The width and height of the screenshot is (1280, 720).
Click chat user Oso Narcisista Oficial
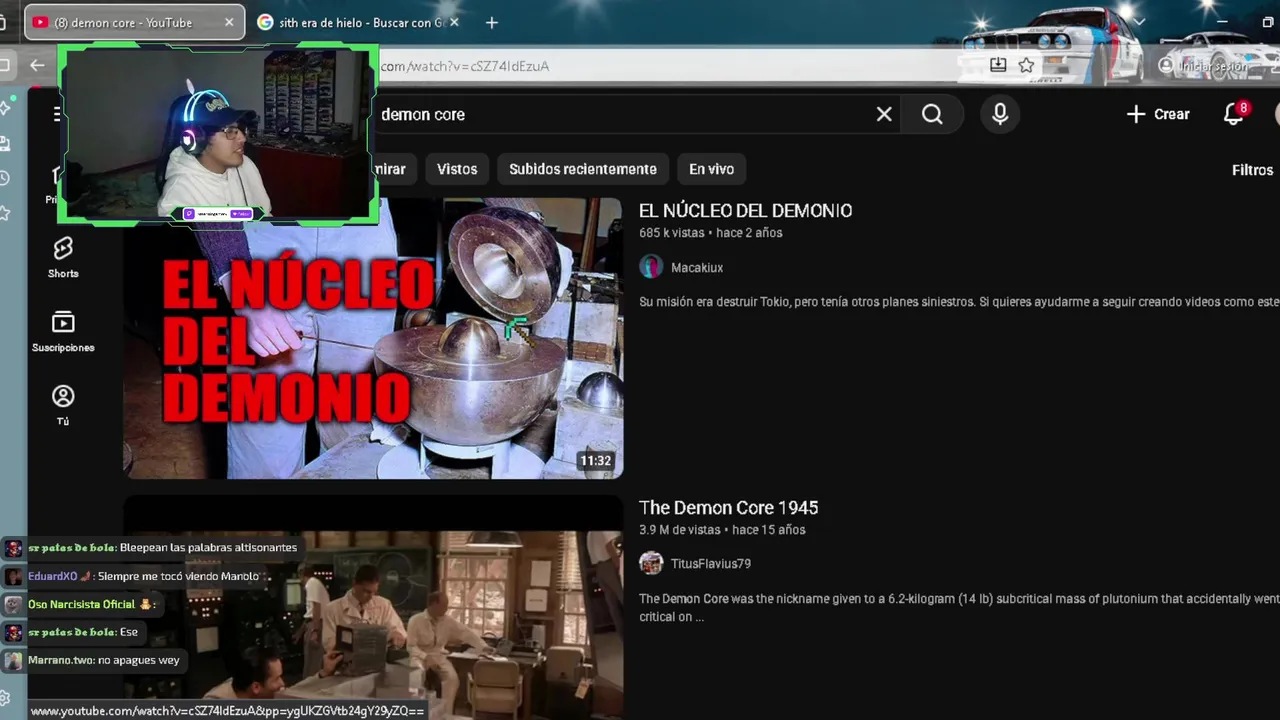(x=82, y=604)
